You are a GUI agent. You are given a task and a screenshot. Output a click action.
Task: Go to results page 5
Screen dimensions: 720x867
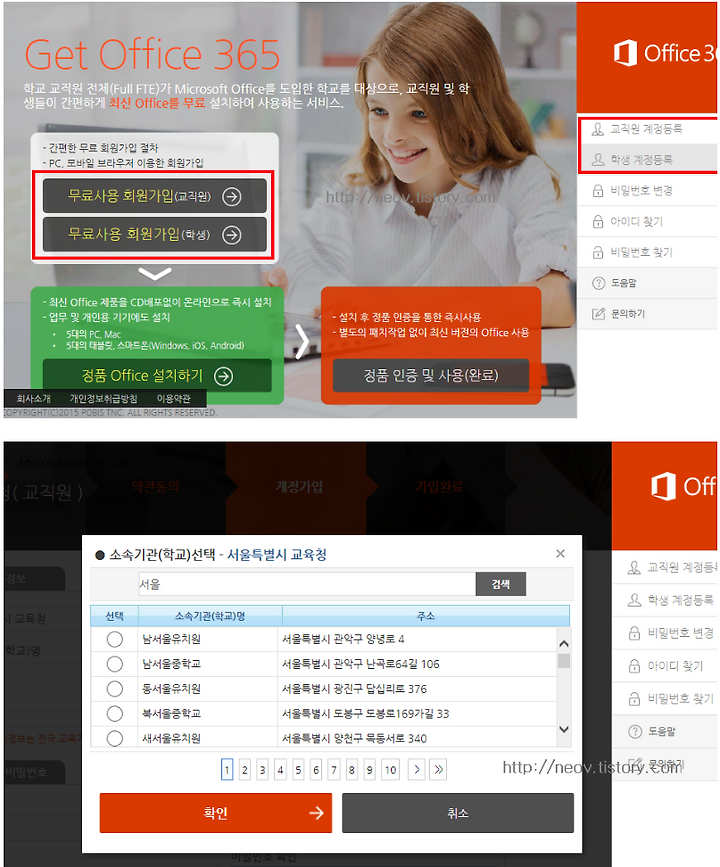click(x=298, y=770)
